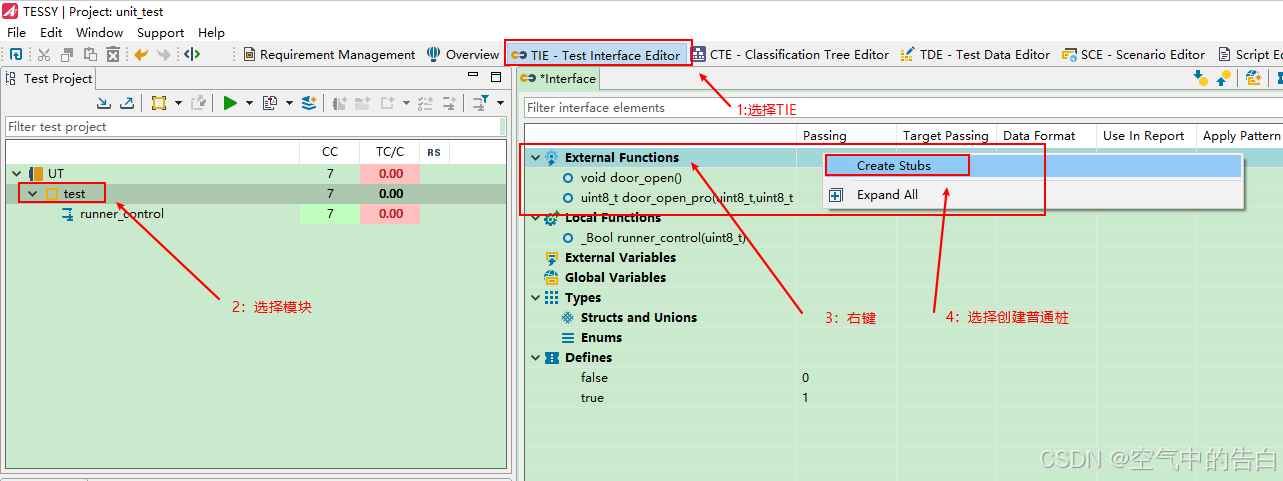The height and width of the screenshot is (481, 1283).
Task: Click the balloon icon next to Overview
Action: click(x=433, y=54)
